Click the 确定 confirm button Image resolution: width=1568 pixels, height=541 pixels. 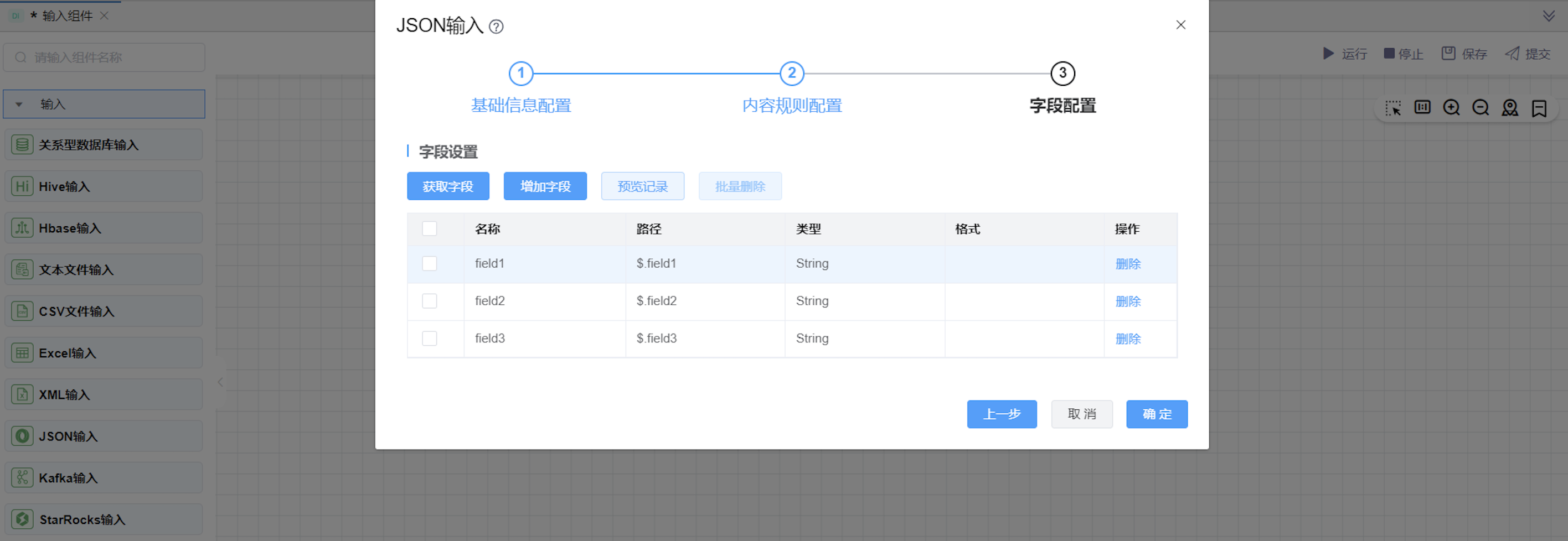(1156, 414)
